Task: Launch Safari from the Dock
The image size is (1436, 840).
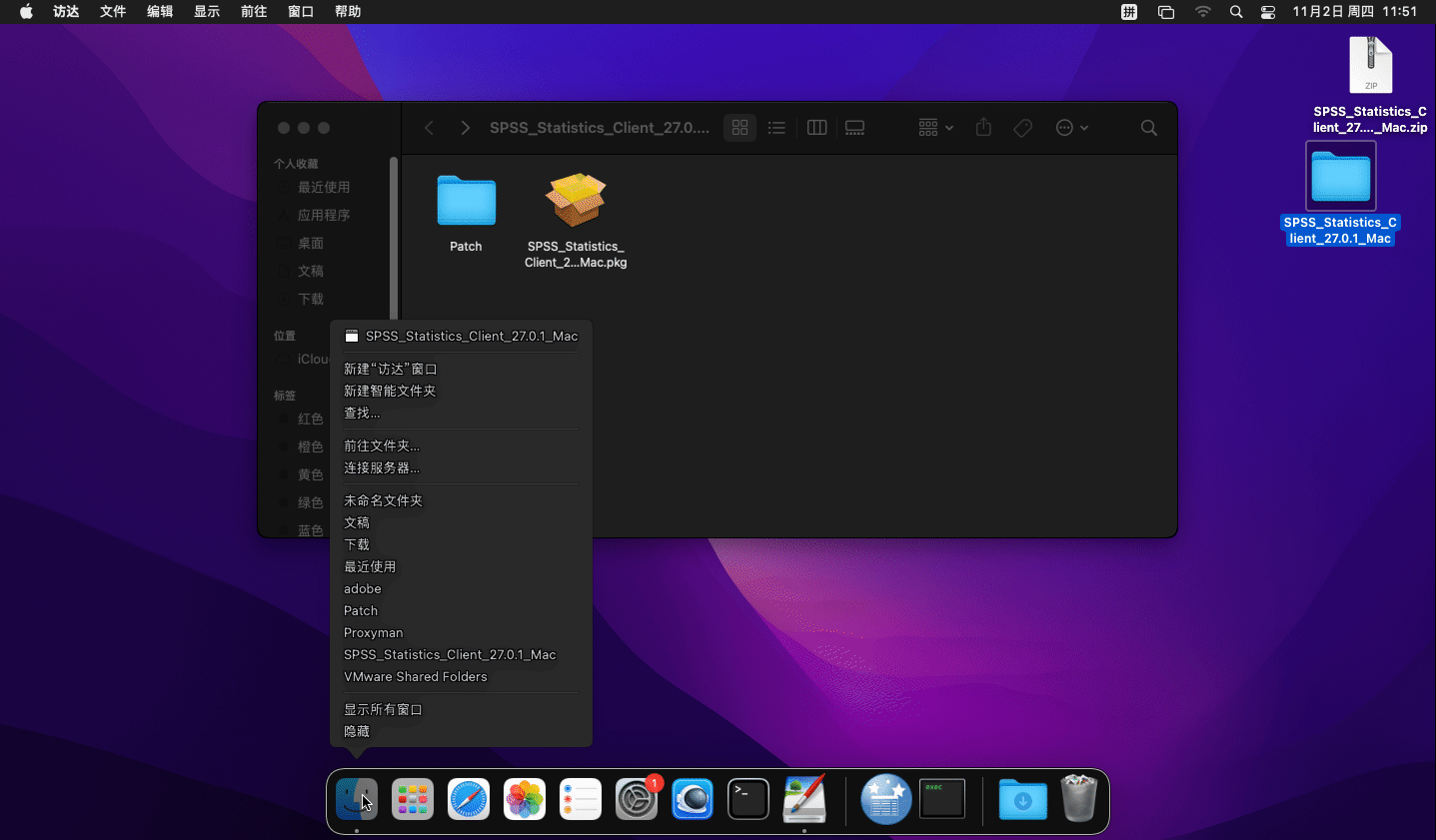Action: [469, 799]
